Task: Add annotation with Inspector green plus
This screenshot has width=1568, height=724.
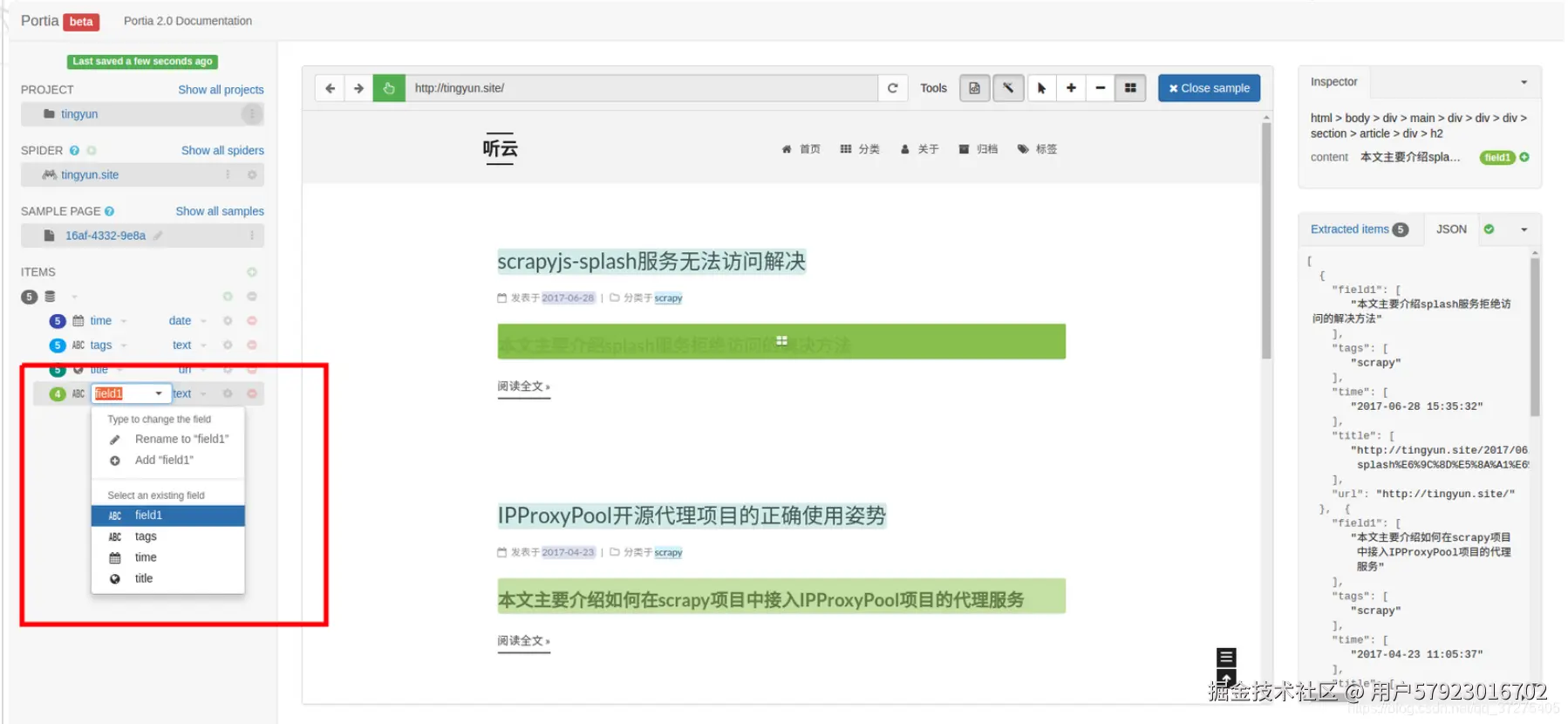Action: click(1524, 158)
